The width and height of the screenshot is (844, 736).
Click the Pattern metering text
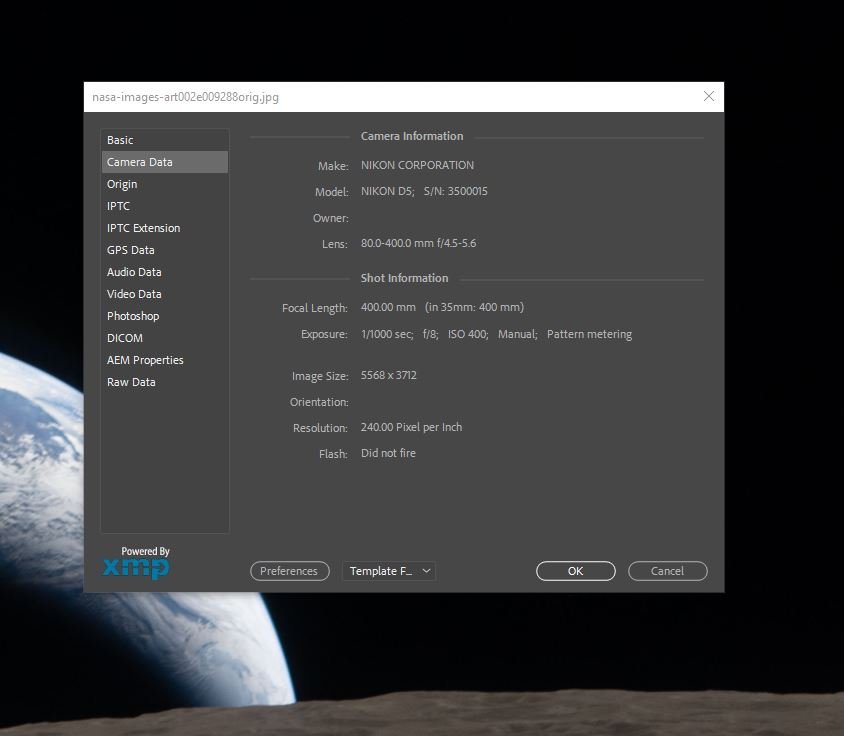[x=589, y=334]
